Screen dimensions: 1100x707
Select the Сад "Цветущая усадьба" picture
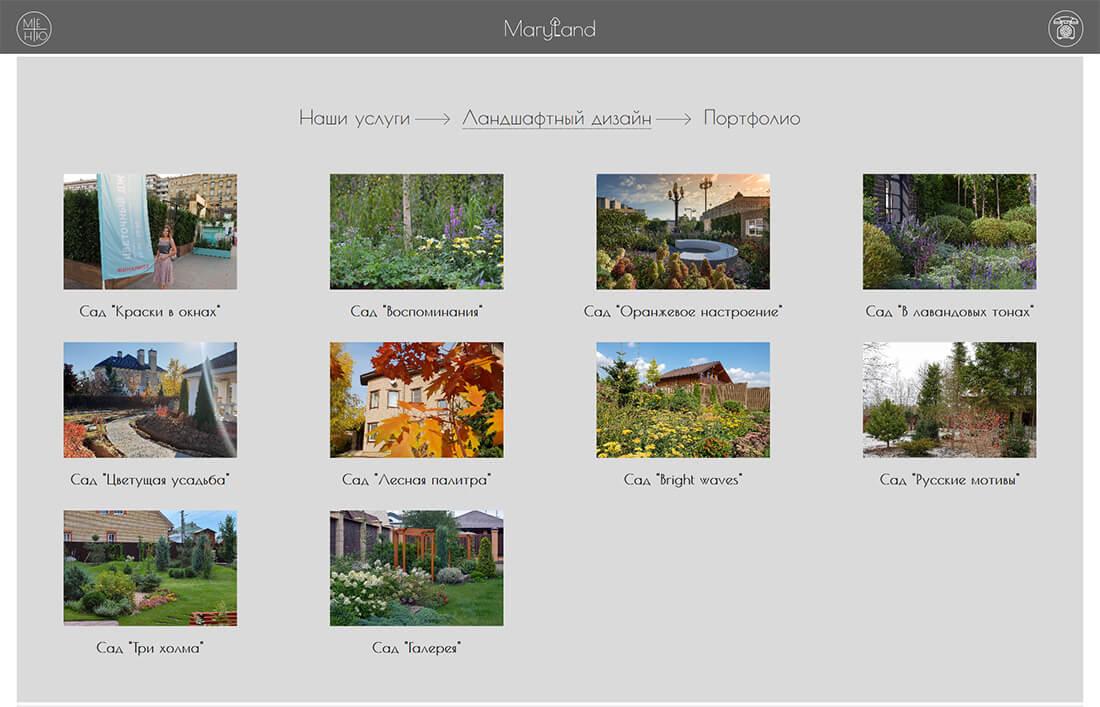(150, 400)
